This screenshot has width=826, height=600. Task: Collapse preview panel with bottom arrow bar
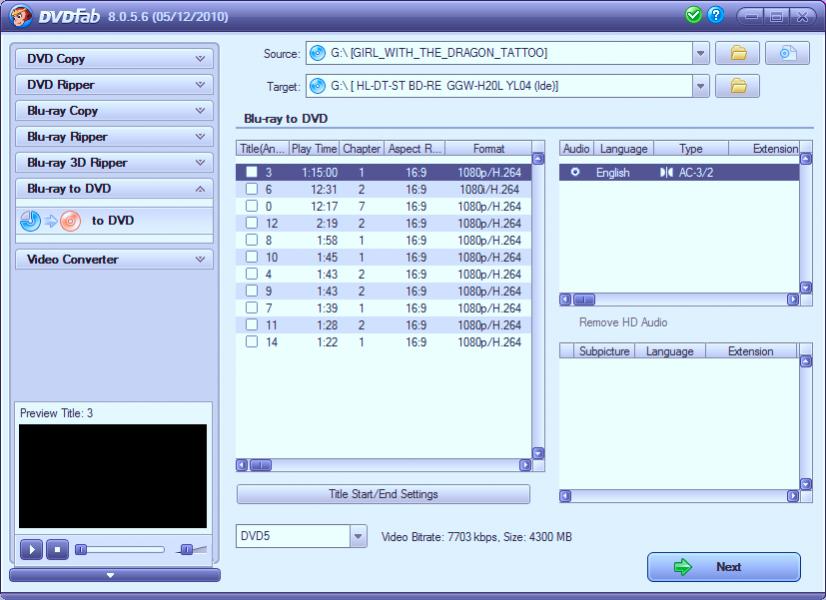pyautogui.click(x=114, y=575)
